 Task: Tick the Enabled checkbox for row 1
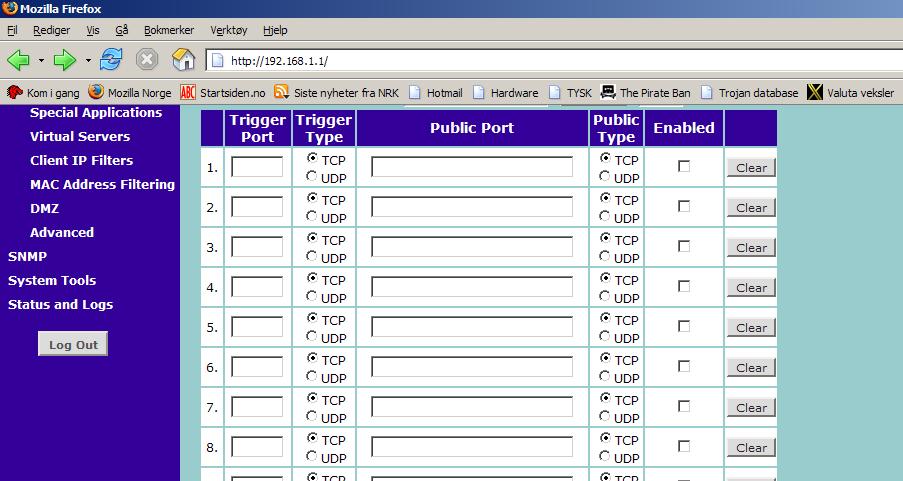[x=684, y=166]
